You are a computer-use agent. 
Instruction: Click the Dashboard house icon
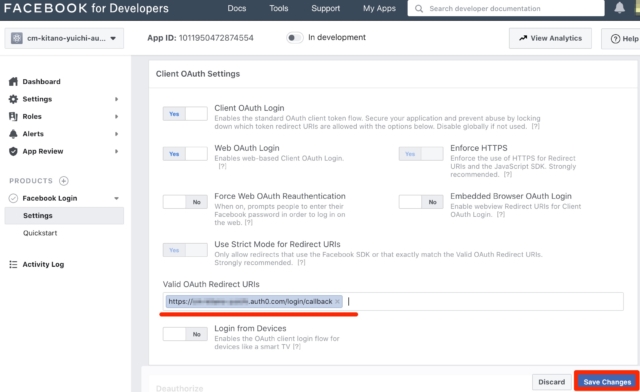(13, 82)
